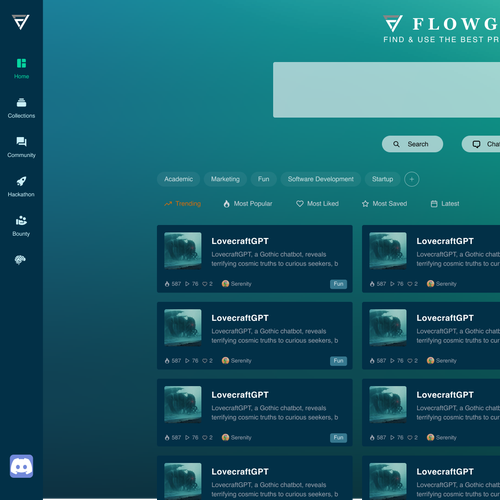Click the flame popularity icon on the first card
The image size is (500, 500).
point(167,284)
